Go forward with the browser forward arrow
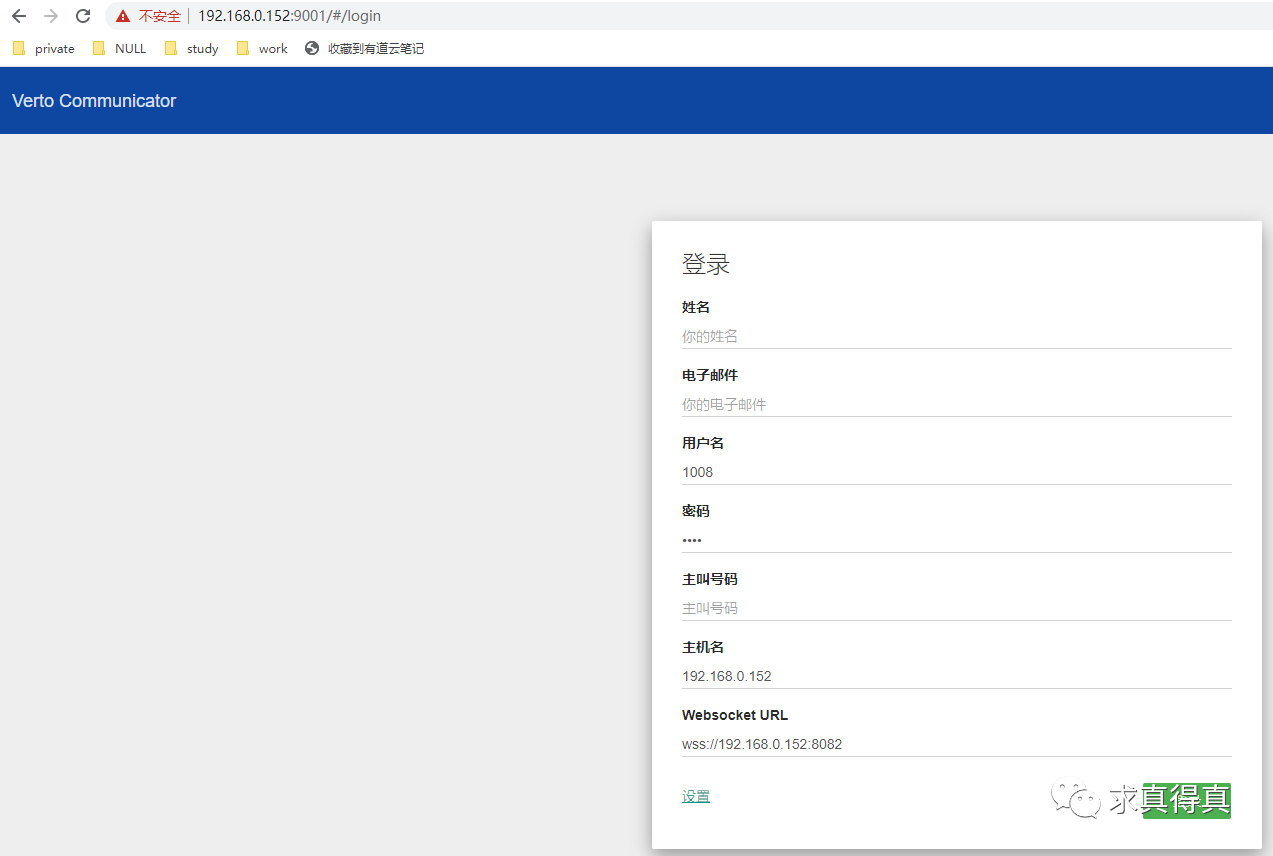1273x856 pixels. click(51, 16)
